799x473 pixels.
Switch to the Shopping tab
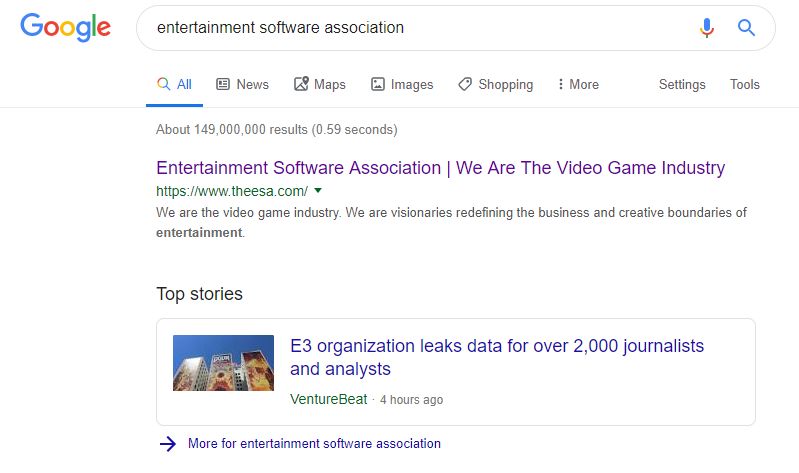coord(495,85)
